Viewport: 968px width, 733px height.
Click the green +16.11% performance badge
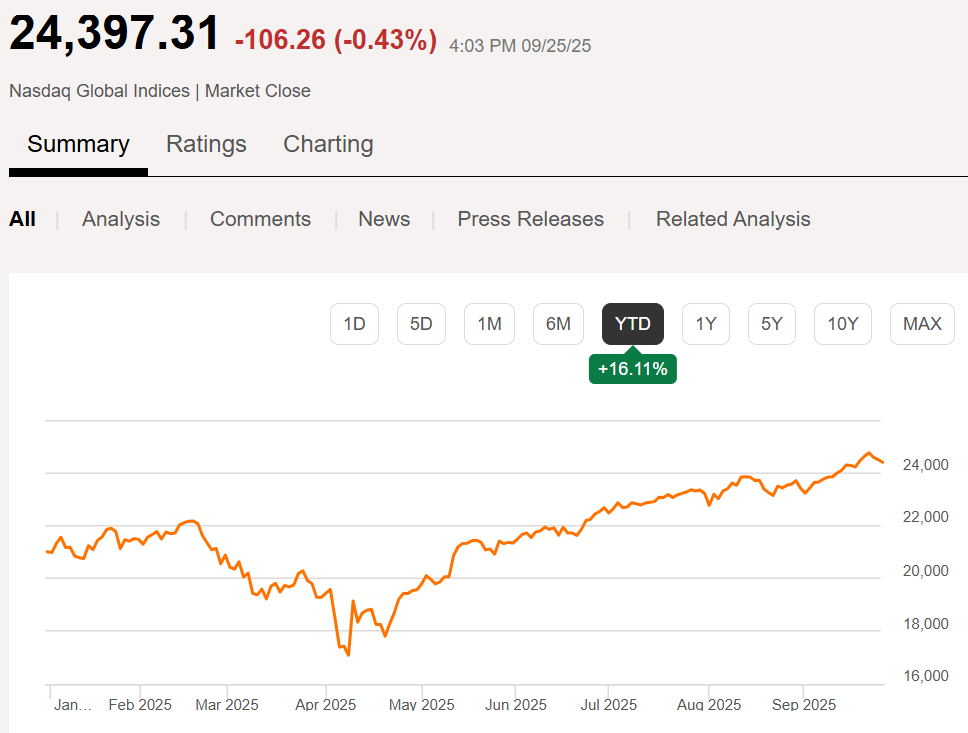[x=633, y=369]
